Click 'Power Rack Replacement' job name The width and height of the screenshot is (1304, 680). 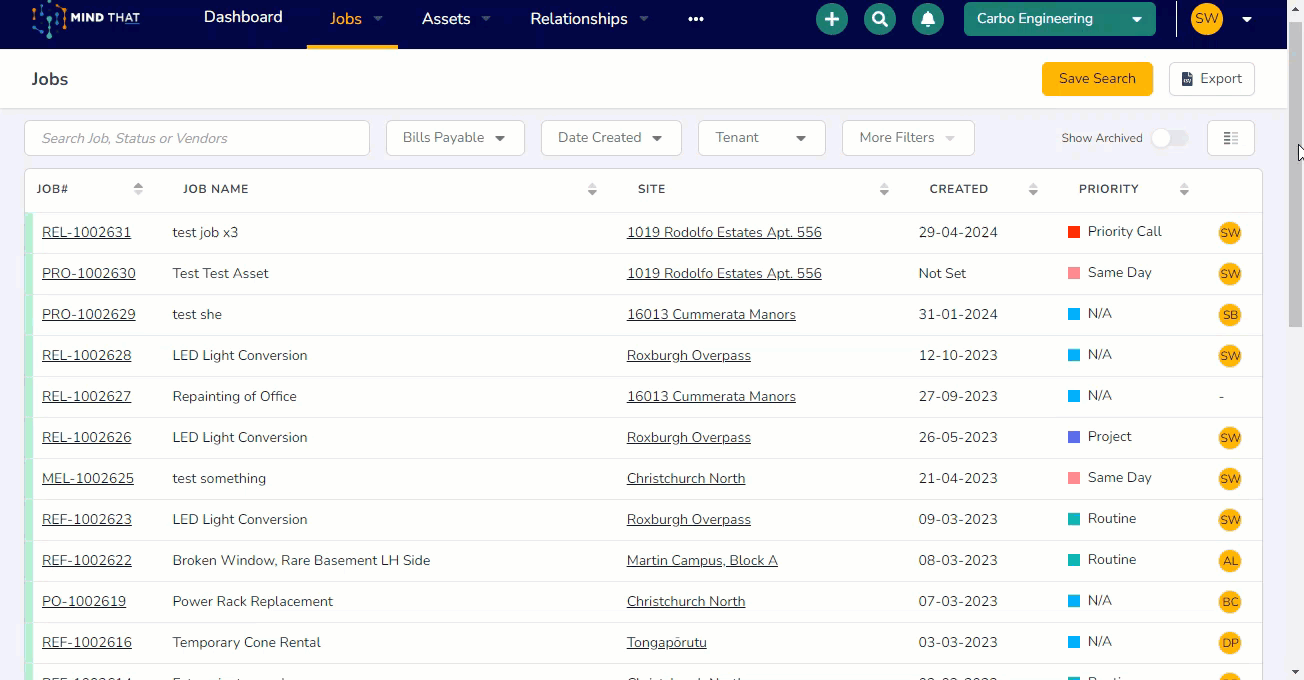(253, 602)
